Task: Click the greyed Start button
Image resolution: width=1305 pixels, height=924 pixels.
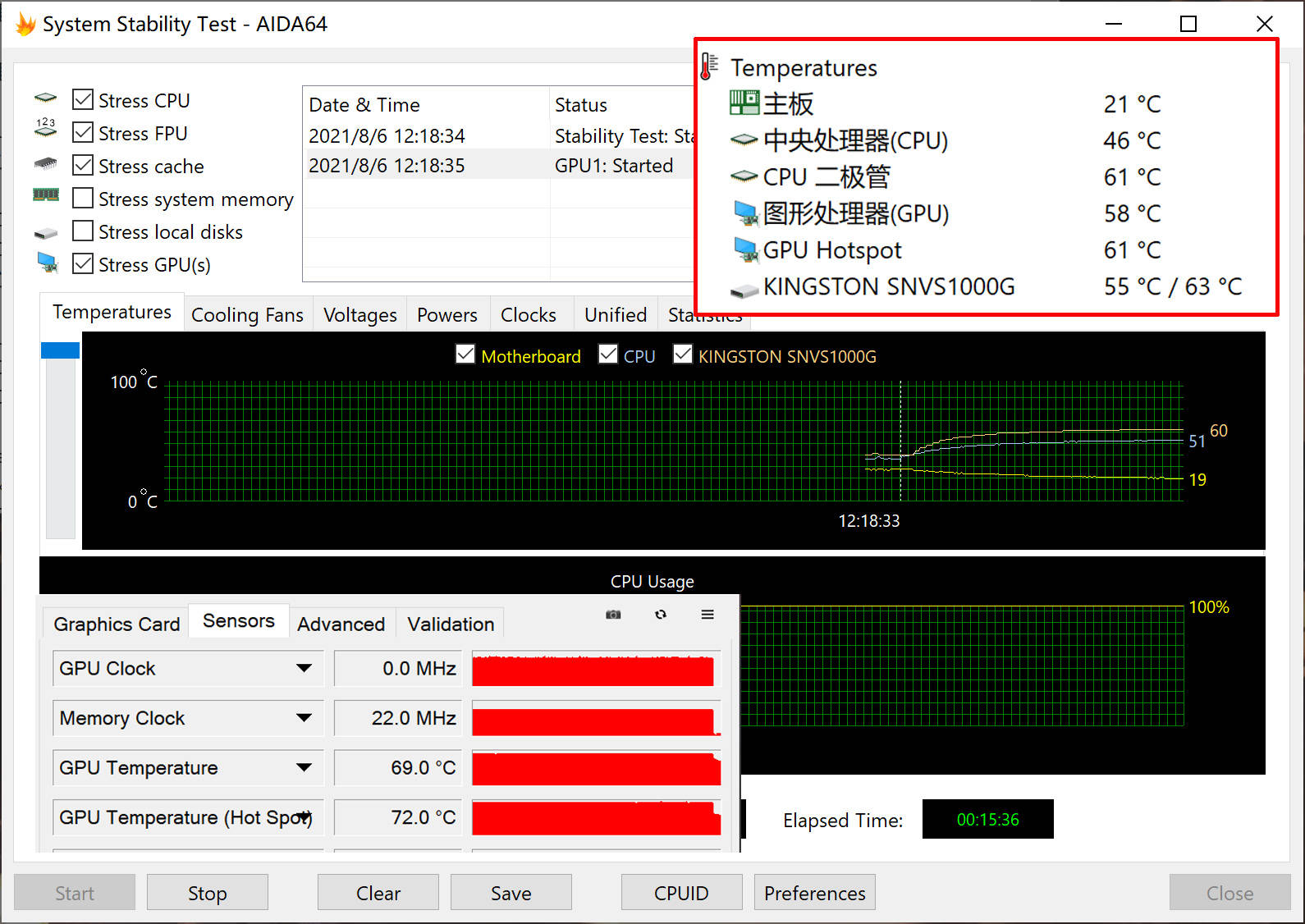Action: pyautogui.click(x=75, y=892)
